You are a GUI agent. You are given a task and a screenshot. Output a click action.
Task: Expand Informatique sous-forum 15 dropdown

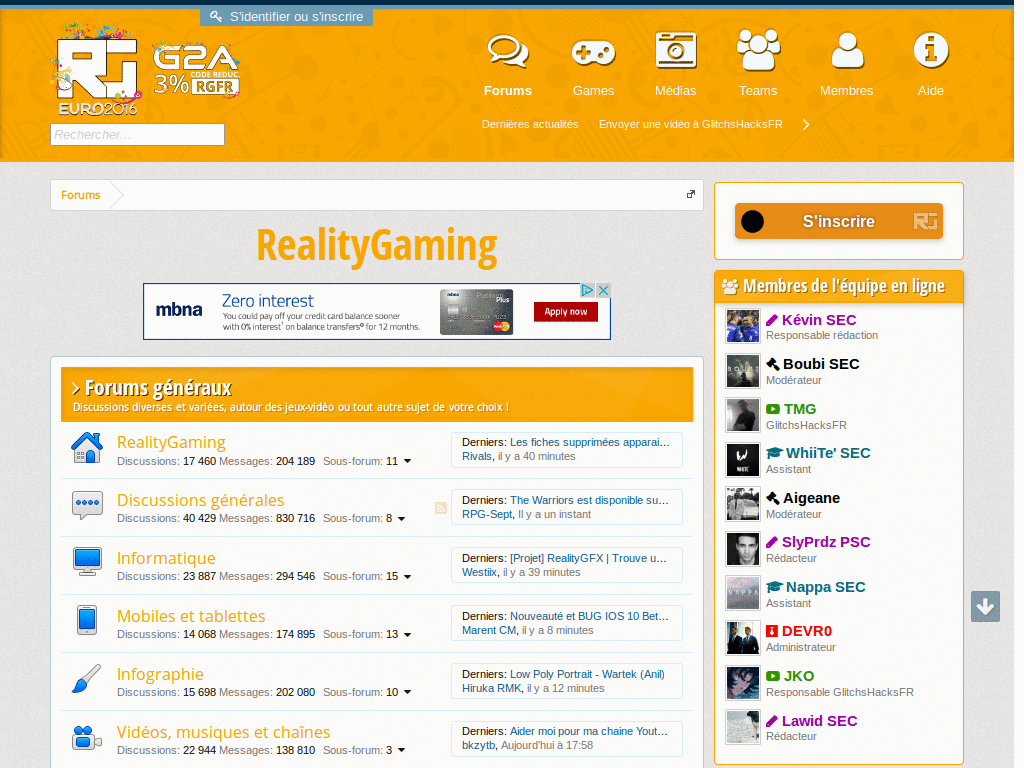point(408,577)
